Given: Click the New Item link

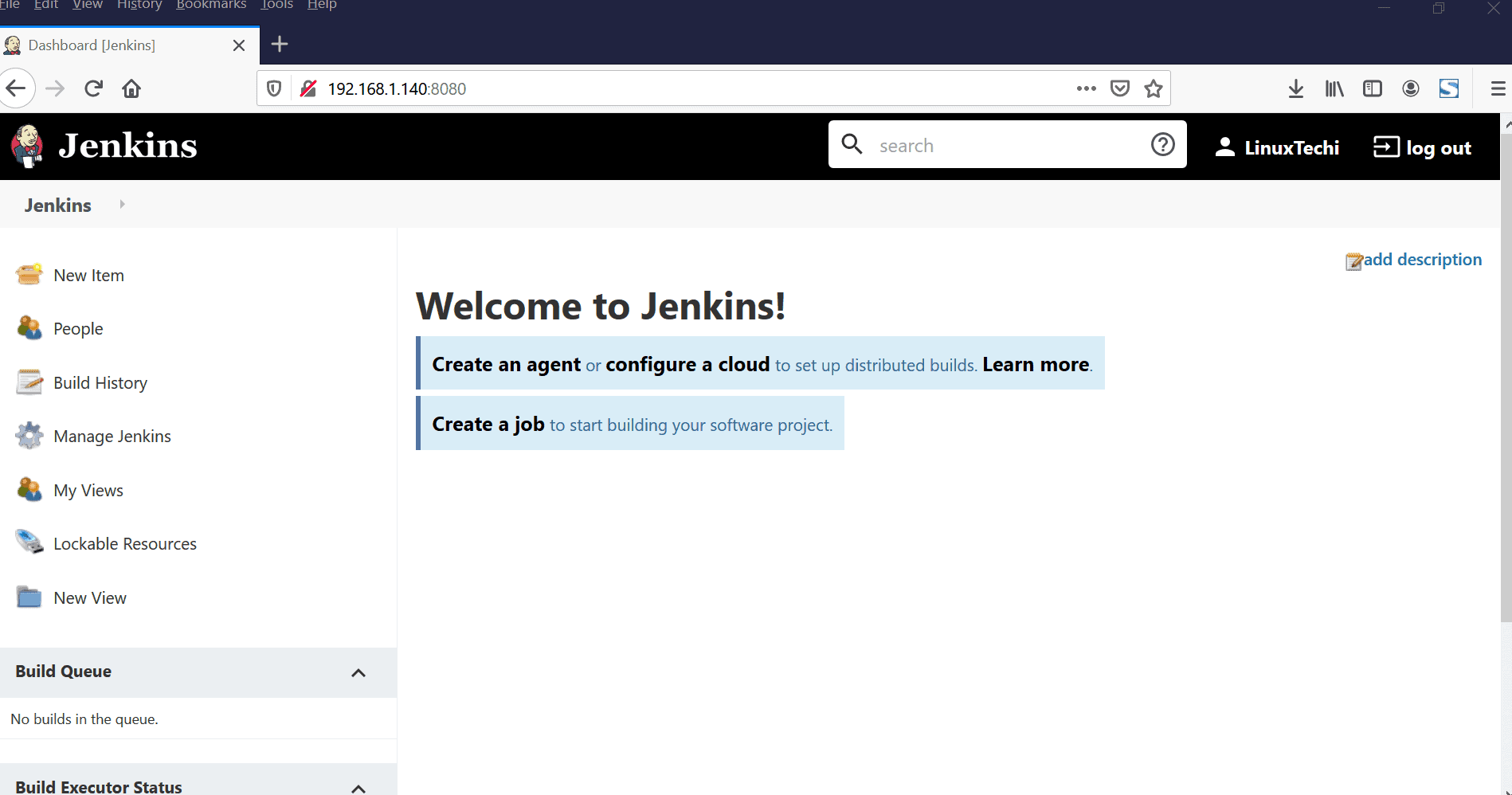Looking at the screenshot, I should point(88,276).
